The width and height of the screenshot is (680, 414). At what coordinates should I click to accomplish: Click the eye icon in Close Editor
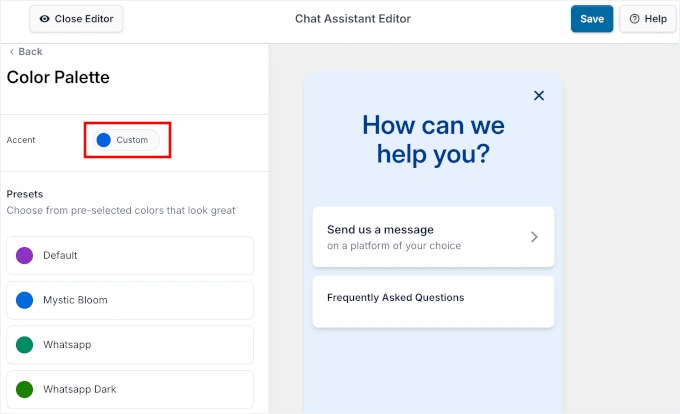(44, 19)
